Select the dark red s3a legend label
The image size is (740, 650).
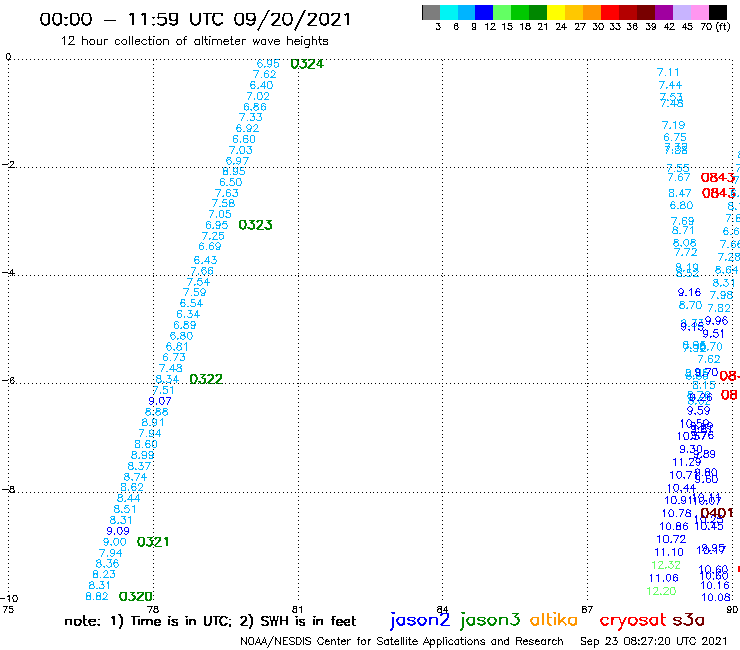click(x=688, y=621)
